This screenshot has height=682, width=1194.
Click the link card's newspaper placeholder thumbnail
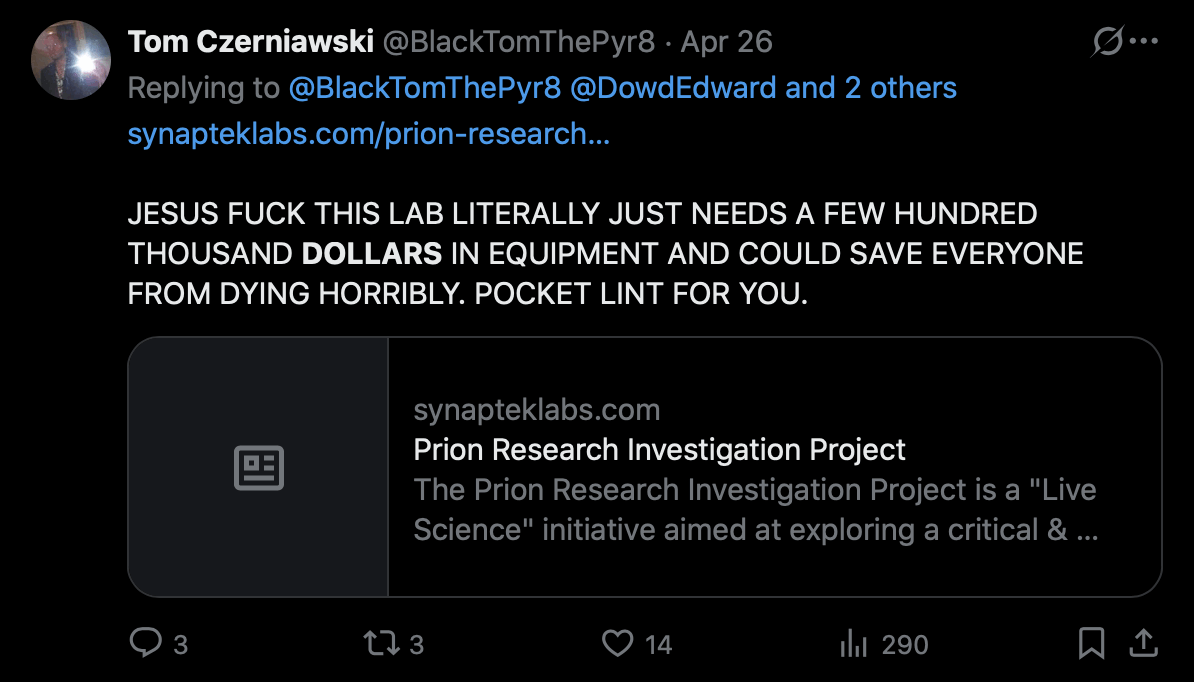tap(258, 467)
